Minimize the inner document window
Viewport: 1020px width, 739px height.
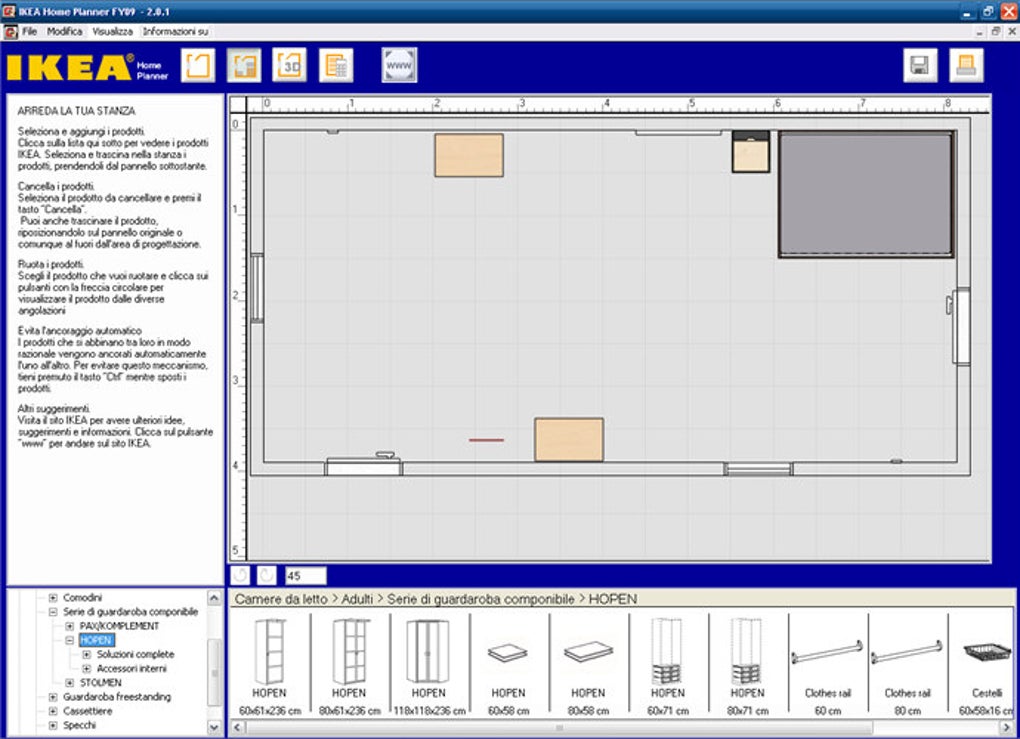pyautogui.click(x=980, y=31)
